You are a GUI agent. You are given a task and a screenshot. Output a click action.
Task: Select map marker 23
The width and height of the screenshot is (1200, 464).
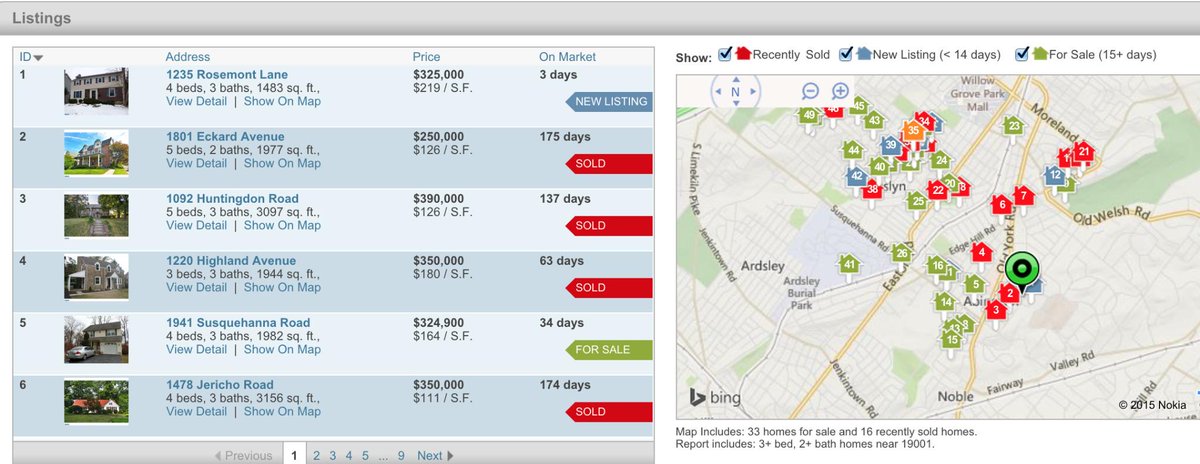(1014, 127)
